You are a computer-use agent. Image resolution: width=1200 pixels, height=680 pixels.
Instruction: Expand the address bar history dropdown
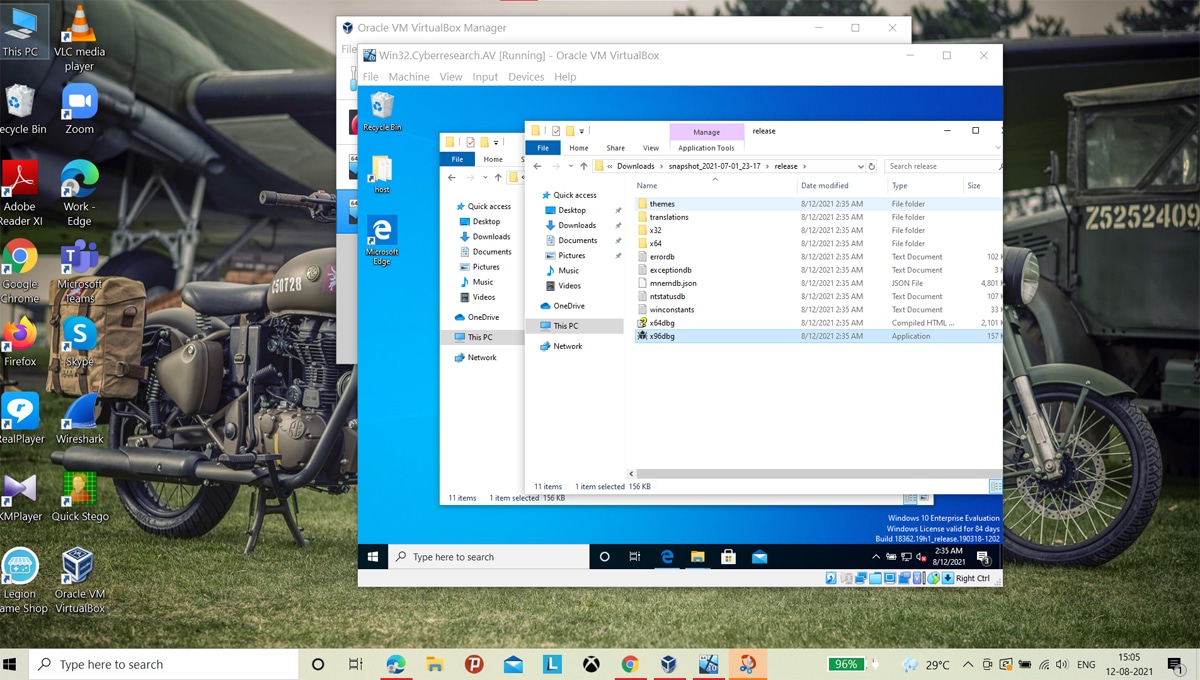click(860, 167)
